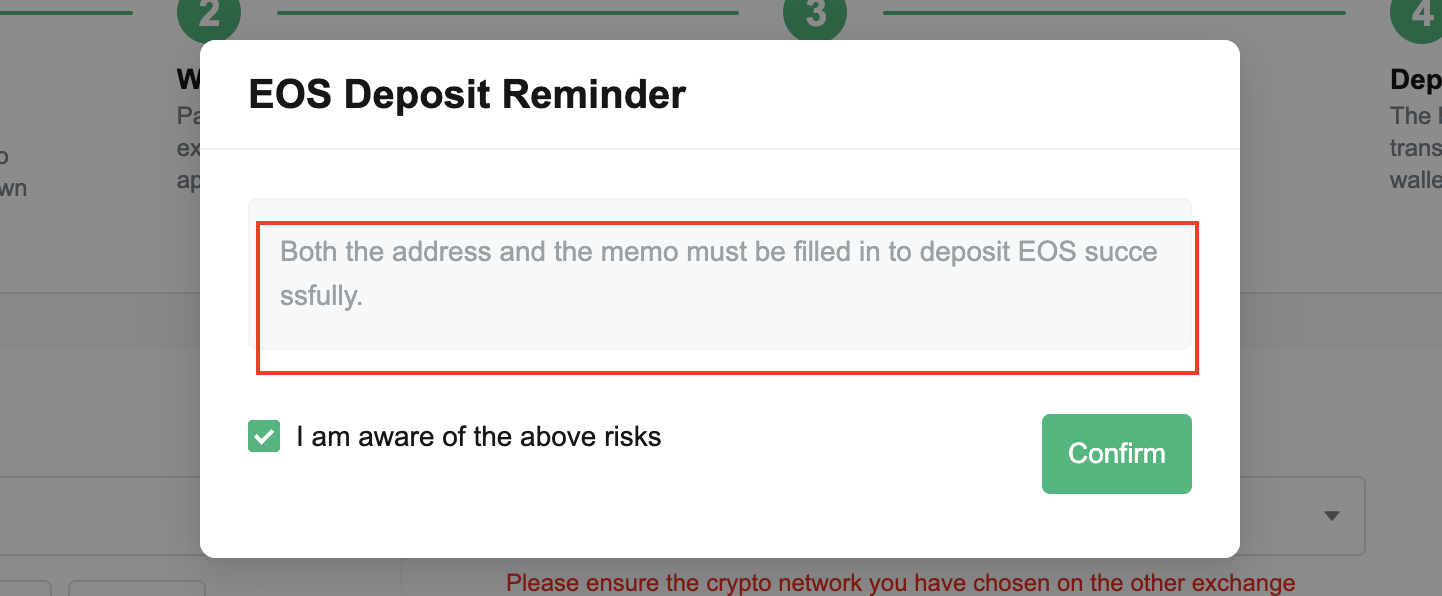The height and width of the screenshot is (596, 1442).
Task: Click the second partially visible button at bottom left
Action: [136, 589]
